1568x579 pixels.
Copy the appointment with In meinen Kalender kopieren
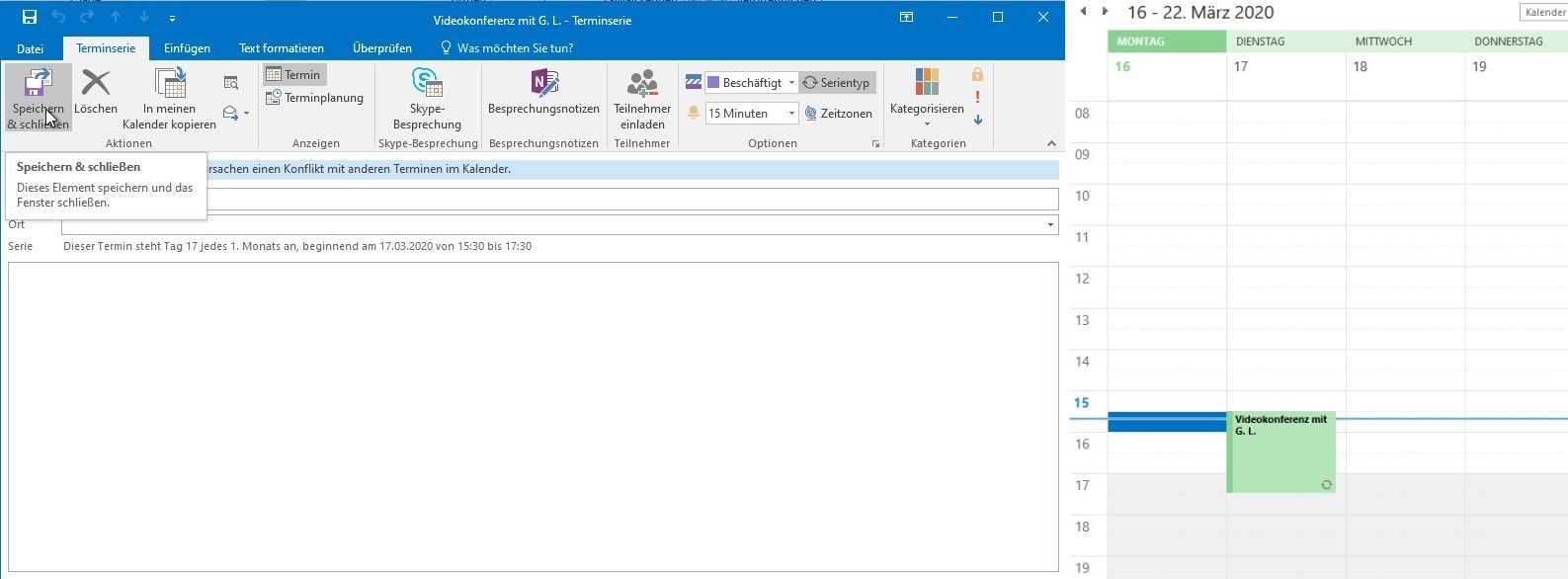169,98
